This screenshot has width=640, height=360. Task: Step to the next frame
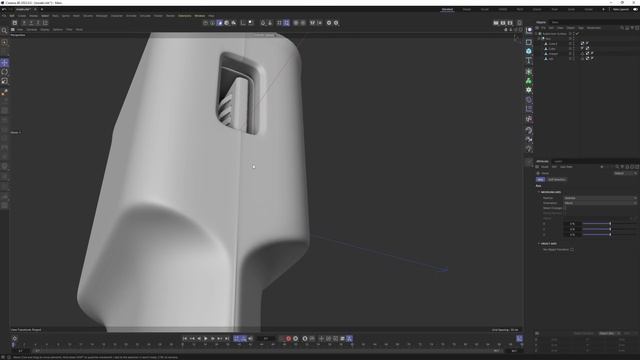[213, 338]
